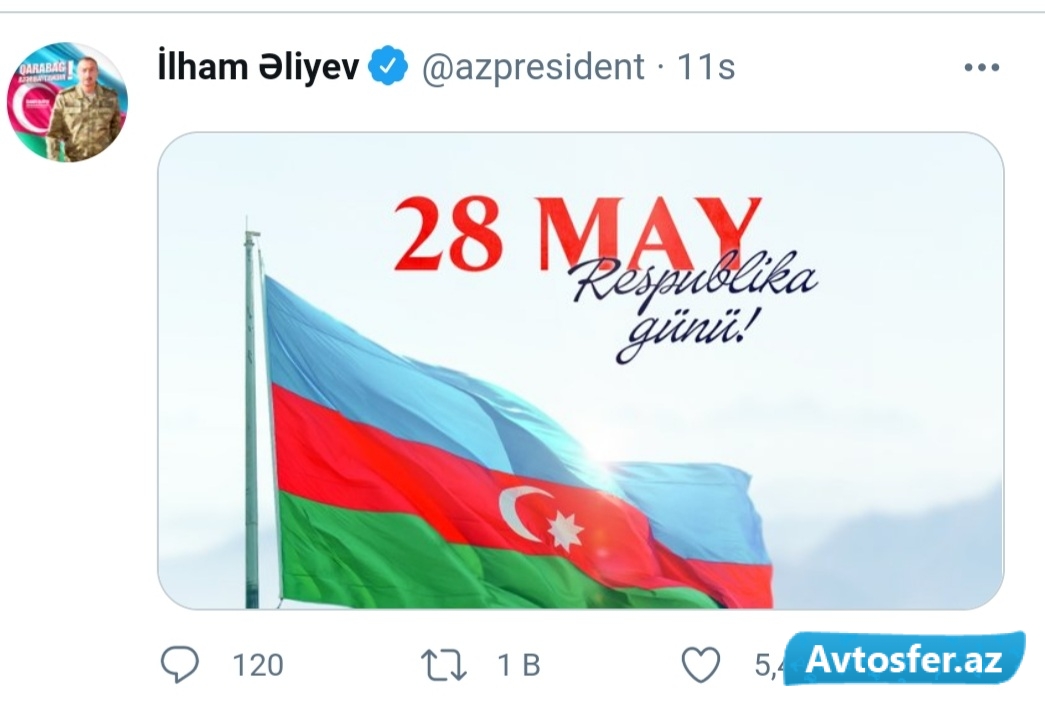
Task: Open the @azpresident handle link
Action: click(x=533, y=68)
